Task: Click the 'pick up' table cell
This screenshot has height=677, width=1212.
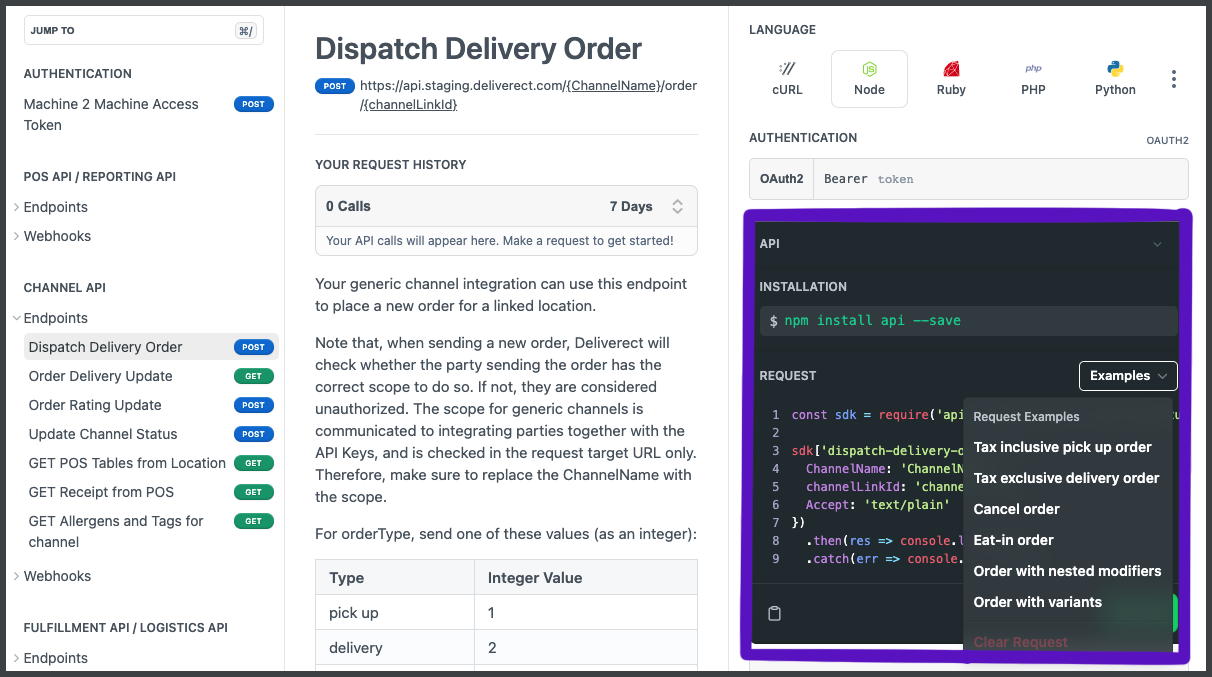Action: [x=395, y=612]
